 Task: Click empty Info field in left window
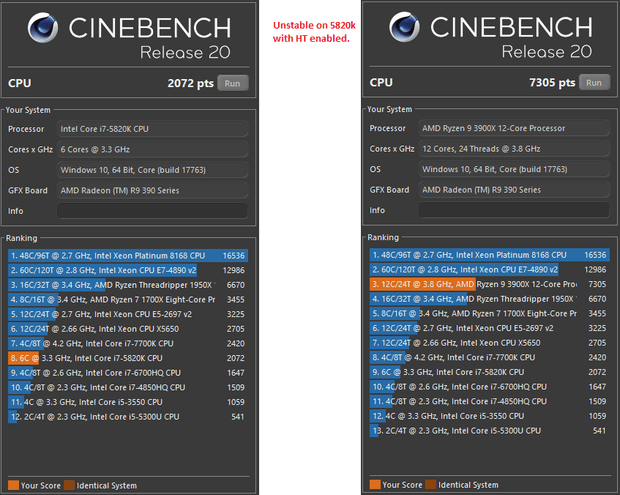[153, 211]
